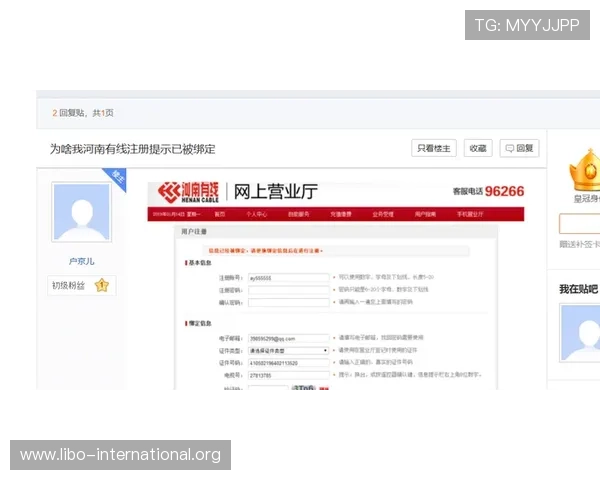Open the 用户指南 navigation item
Screen dimensions: 600x480
click(x=425, y=214)
